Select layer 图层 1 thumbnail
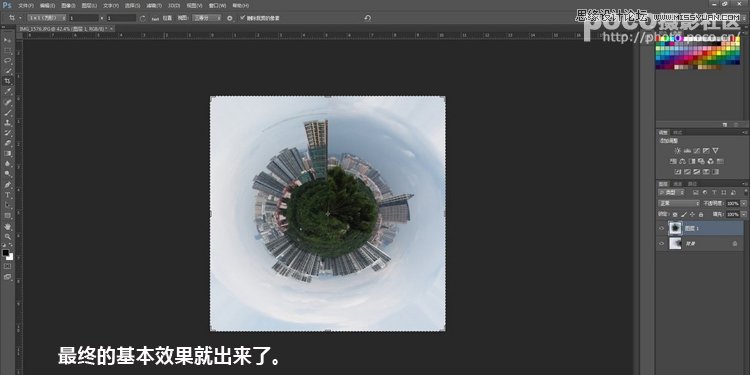This screenshot has height=375, width=750. pyautogui.click(x=674, y=228)
